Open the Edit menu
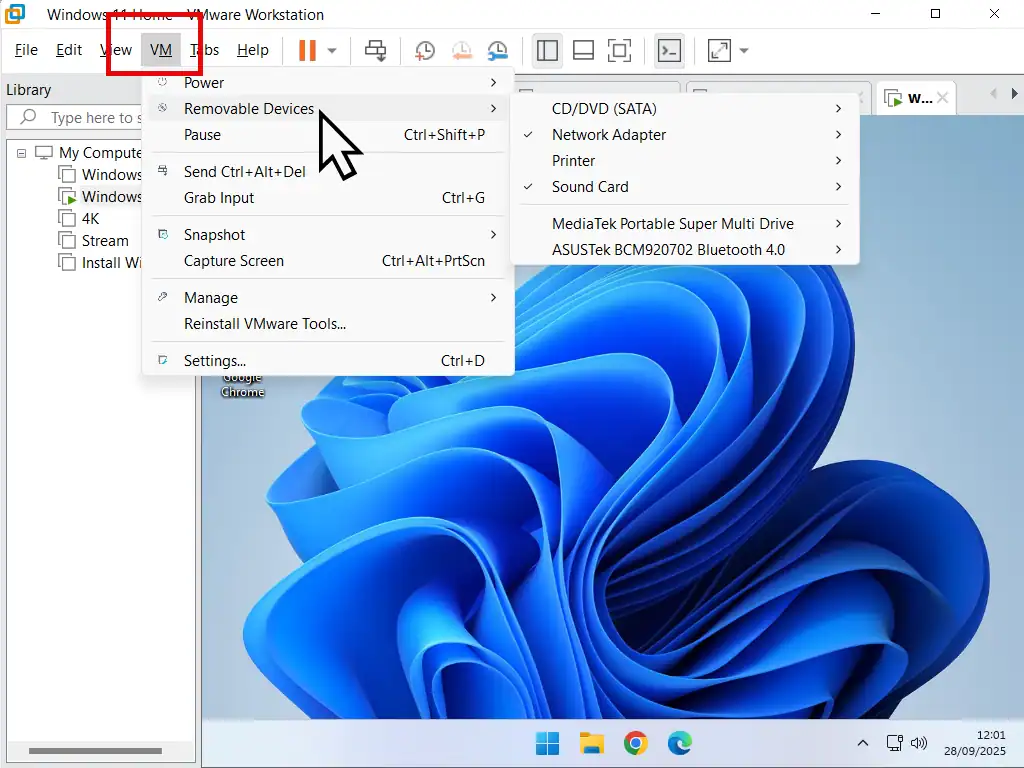This screenshot has height=768, width=1024. coord(69,50)
